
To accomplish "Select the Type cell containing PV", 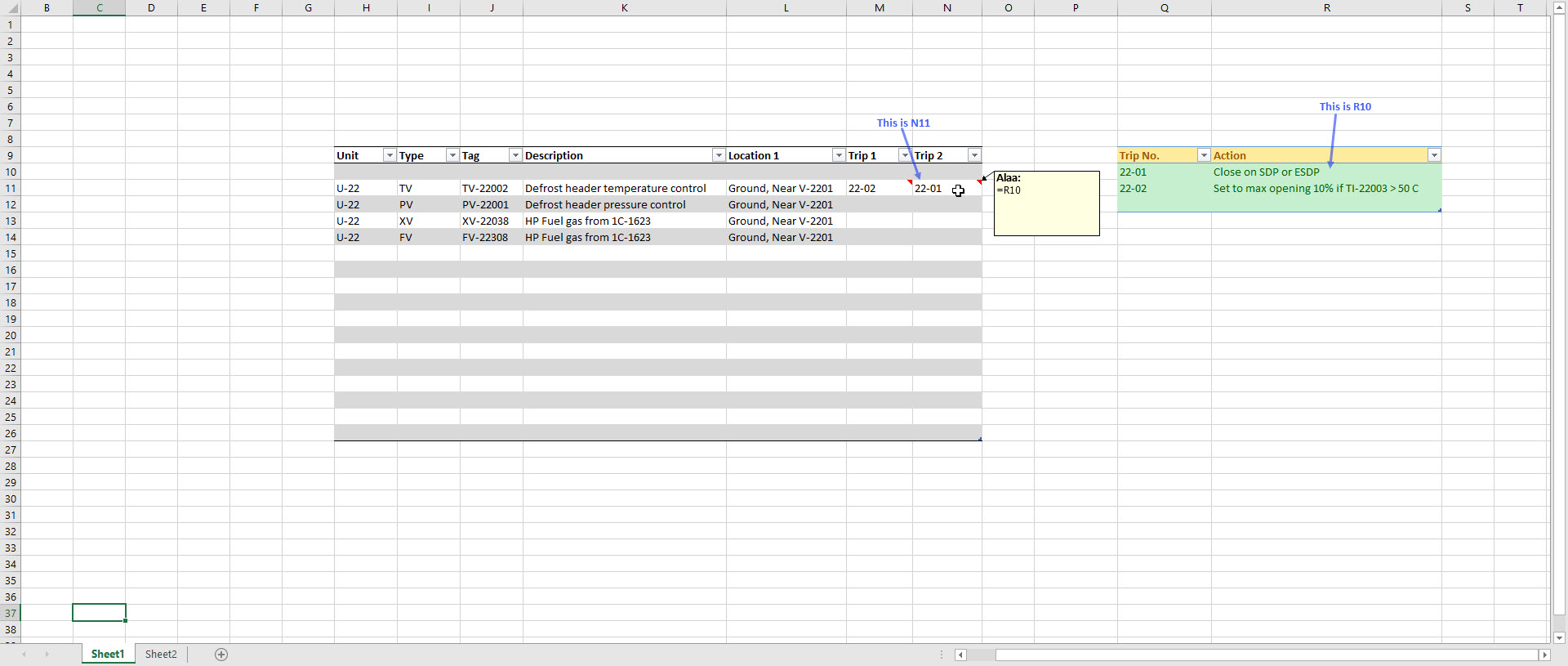I will 429,204.
